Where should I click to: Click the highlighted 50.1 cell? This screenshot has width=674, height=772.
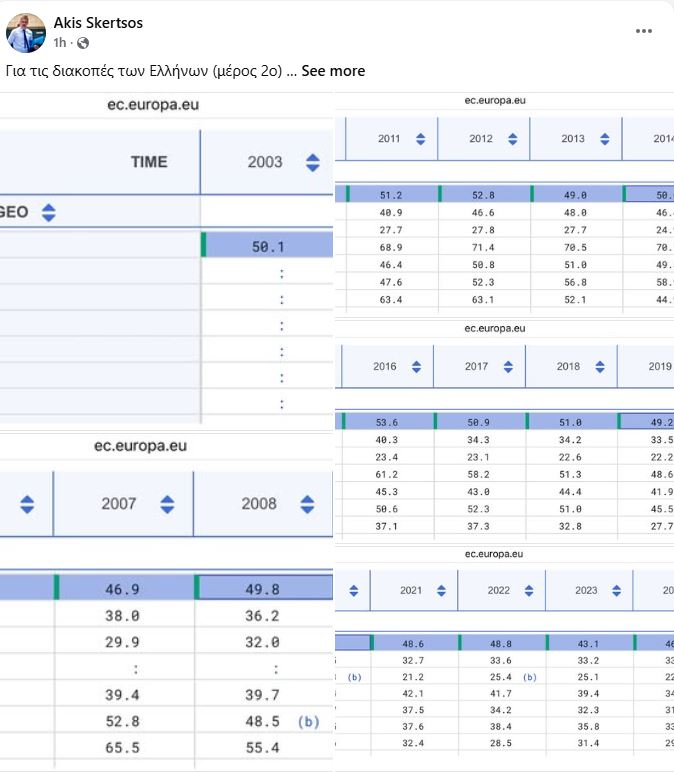268,246
